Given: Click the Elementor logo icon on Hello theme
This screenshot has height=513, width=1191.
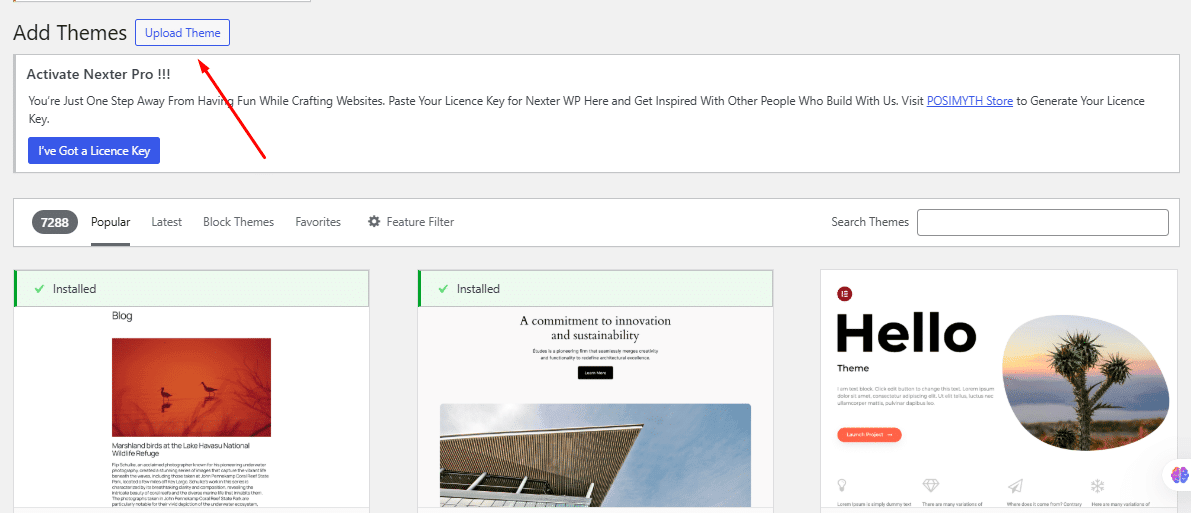Looking at the screenshot, I should 844,293.
